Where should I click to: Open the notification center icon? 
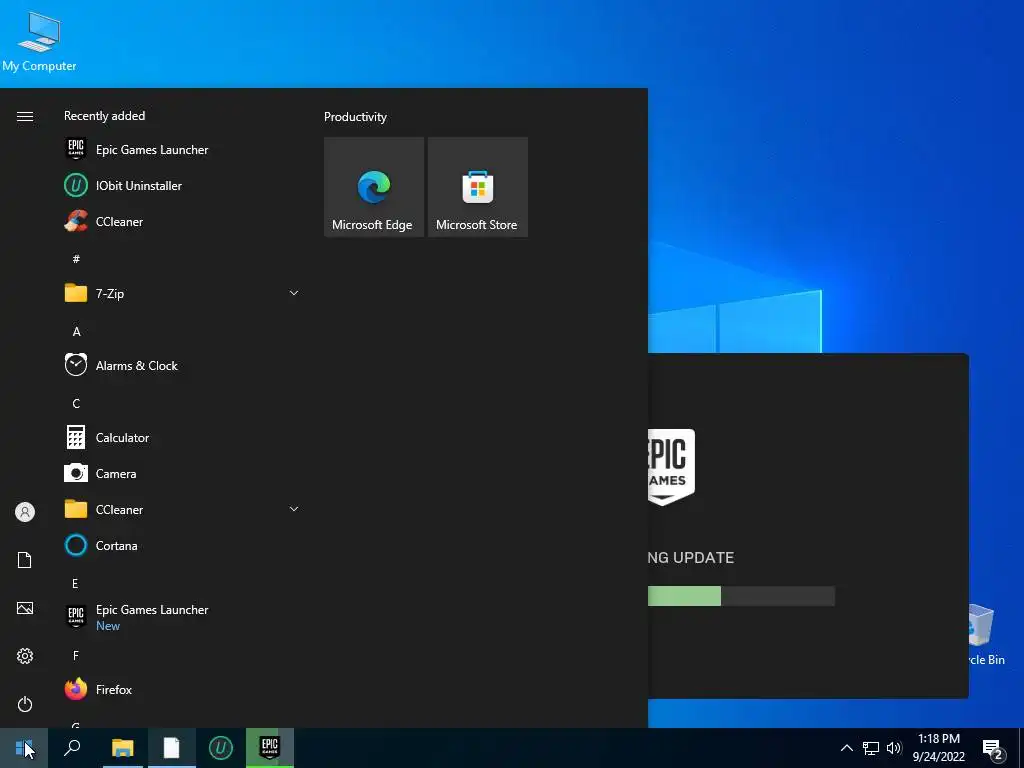tap(993, 748)
